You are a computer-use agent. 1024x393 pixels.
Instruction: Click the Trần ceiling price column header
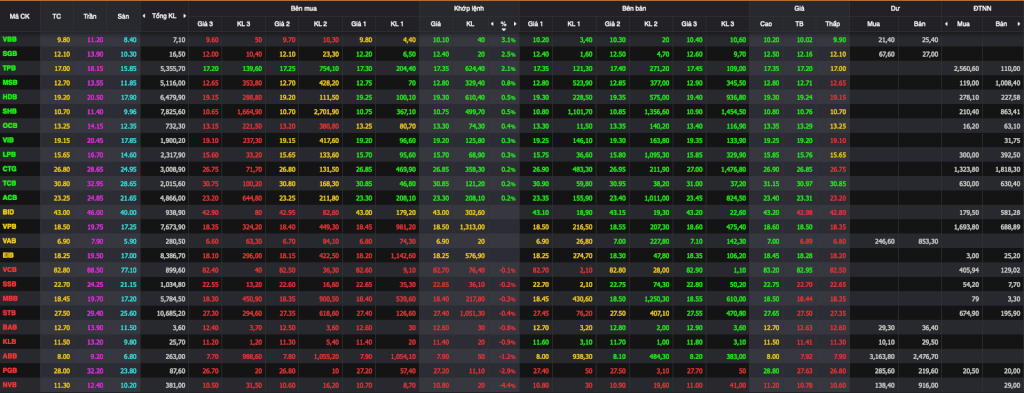click(x=90, y=16)
